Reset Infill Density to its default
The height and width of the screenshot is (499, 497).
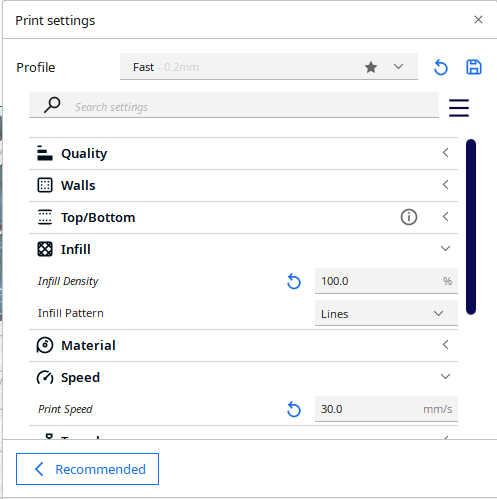coord(294,281)
